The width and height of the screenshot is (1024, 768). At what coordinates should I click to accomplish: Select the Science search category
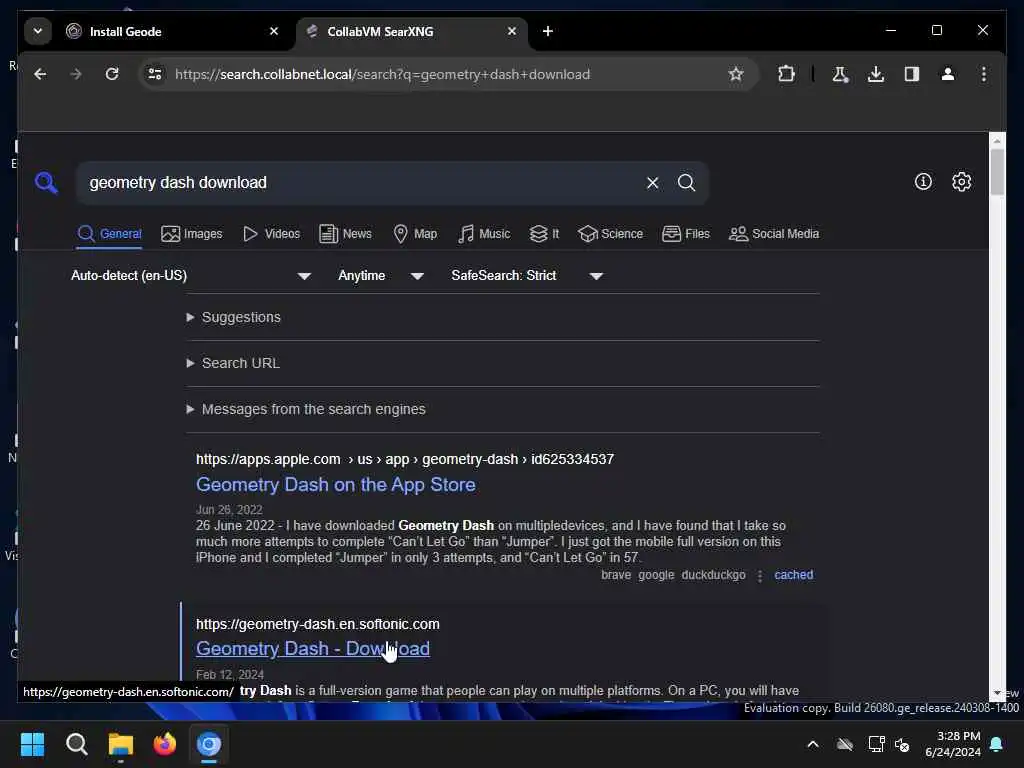(610, 234)
